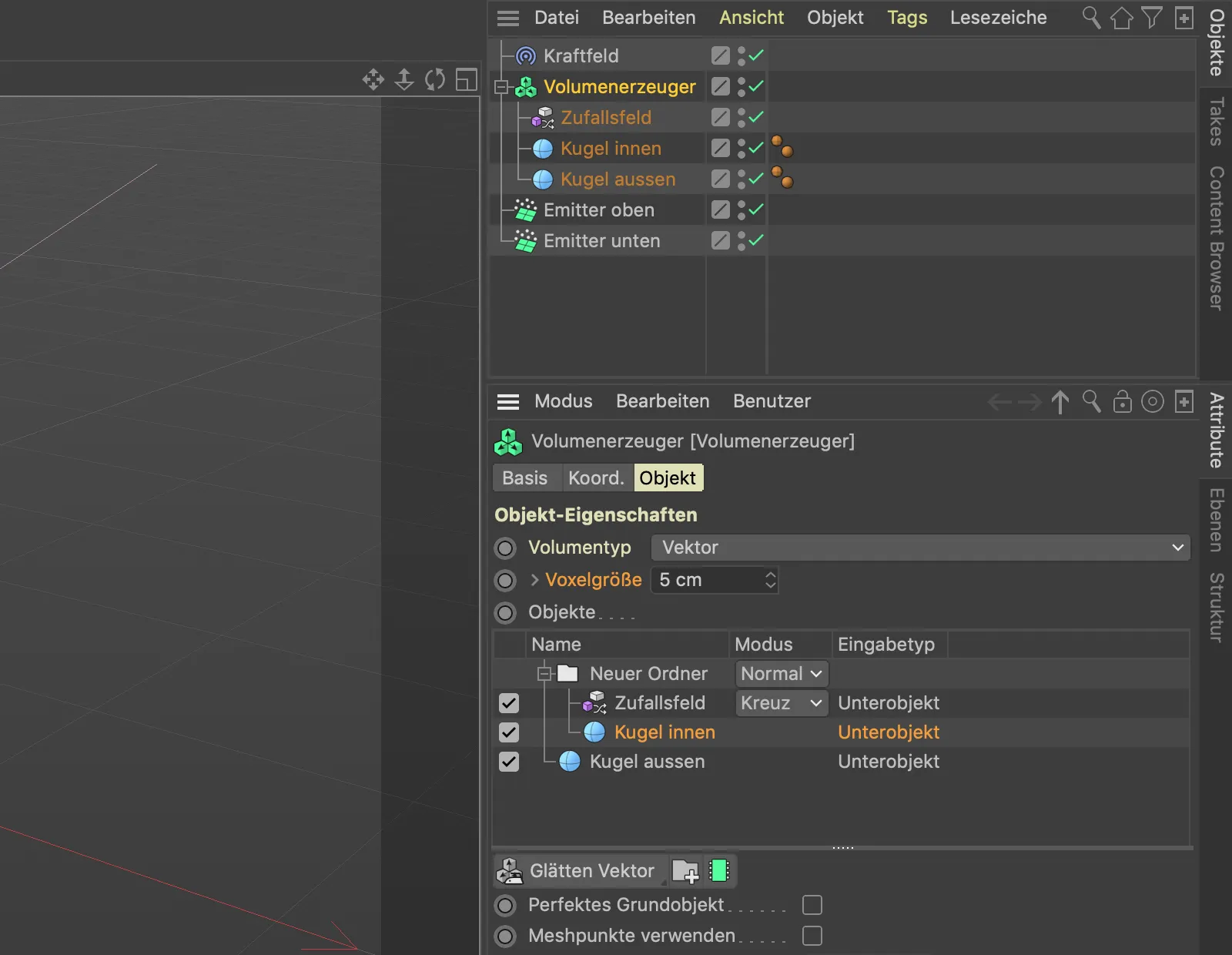Expand the Voxelgröße disclosure arrow
1232x955 pixels.
click(534, 580)
